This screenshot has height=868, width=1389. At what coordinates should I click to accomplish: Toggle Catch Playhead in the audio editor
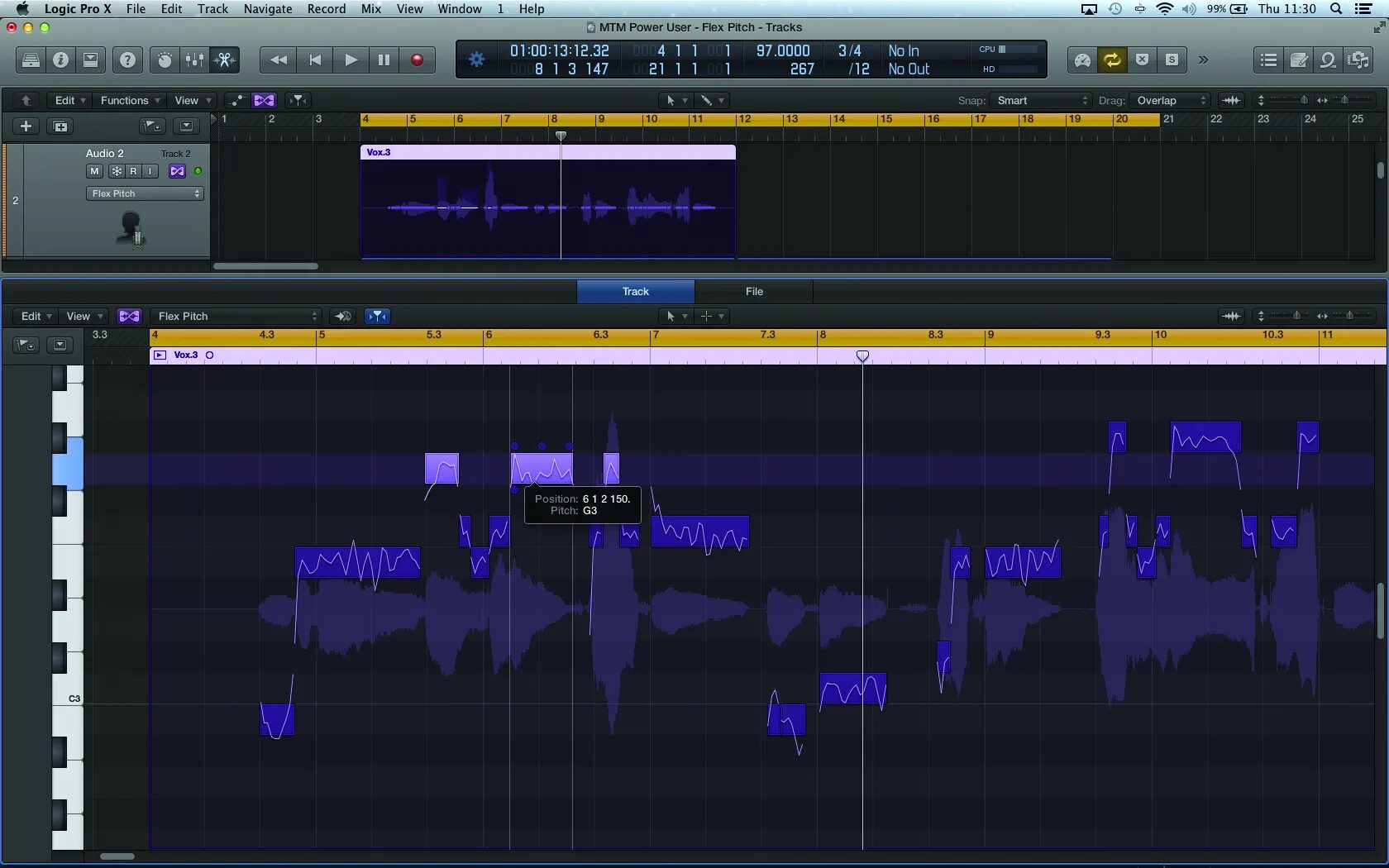tap(377, 317)
